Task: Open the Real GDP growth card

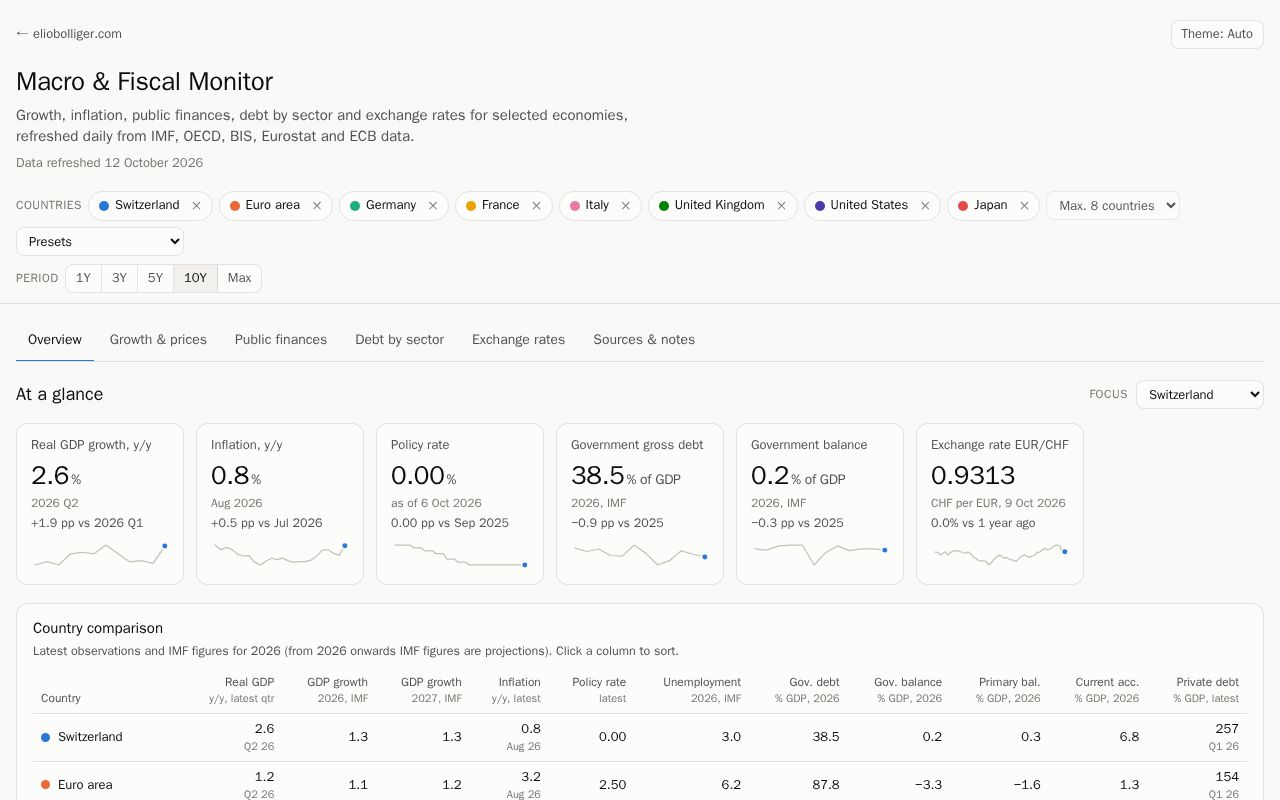Action: click(x=100, y=504)
